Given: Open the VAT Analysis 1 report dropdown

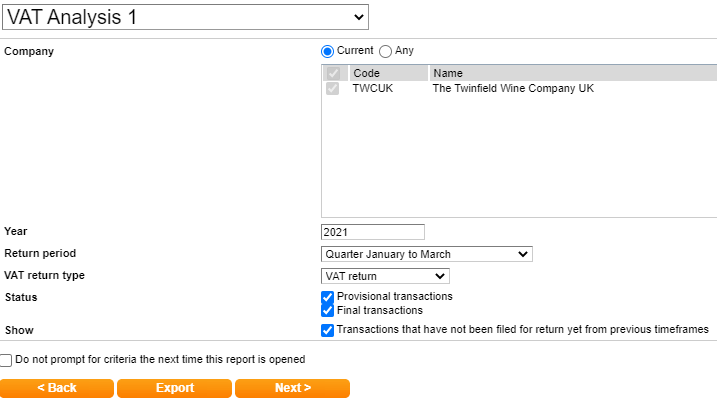Looking at the screenshot, I should pos(185,17).
